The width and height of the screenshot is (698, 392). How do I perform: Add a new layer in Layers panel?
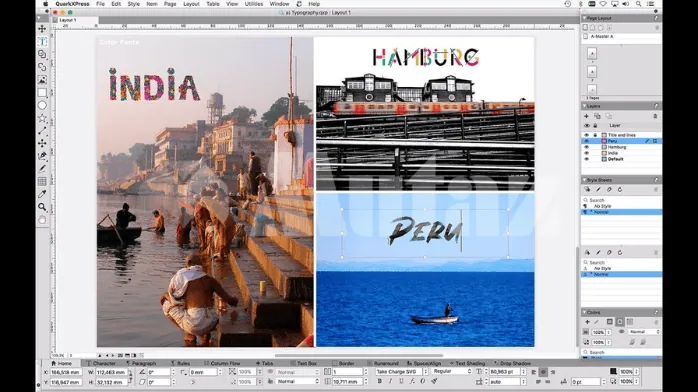pyautogui.click(x=586, y=116)
